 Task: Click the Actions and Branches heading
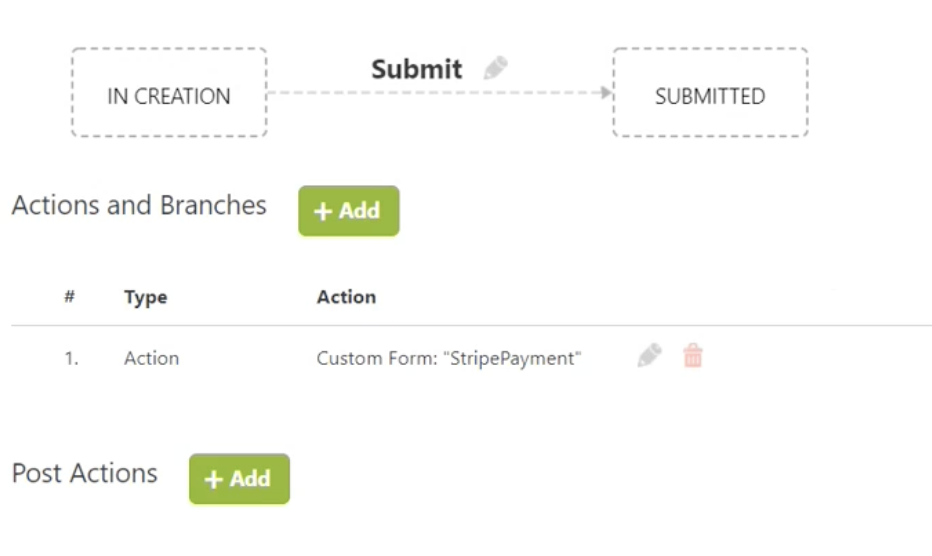pyautogui.click(x=139, y=205)
